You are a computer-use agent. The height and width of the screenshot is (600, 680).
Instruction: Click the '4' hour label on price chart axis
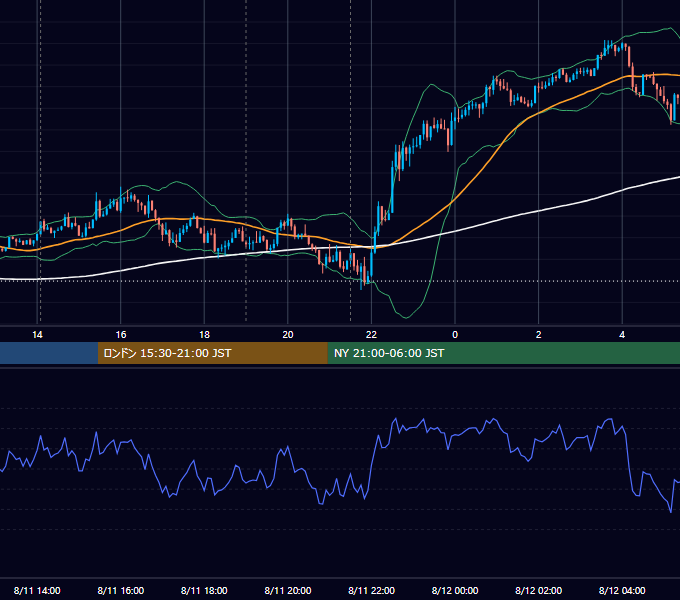tap(622, 335)
